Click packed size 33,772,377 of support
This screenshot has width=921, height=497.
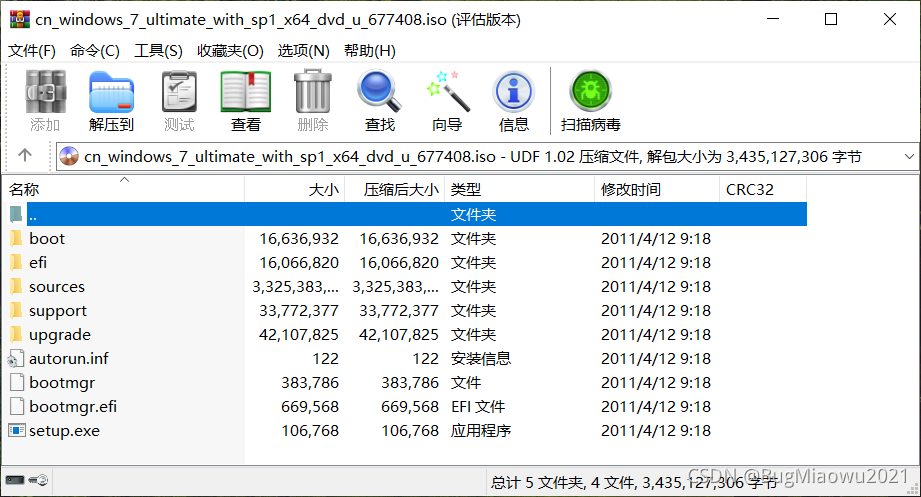pyautogui.click(x=399, y=311)
